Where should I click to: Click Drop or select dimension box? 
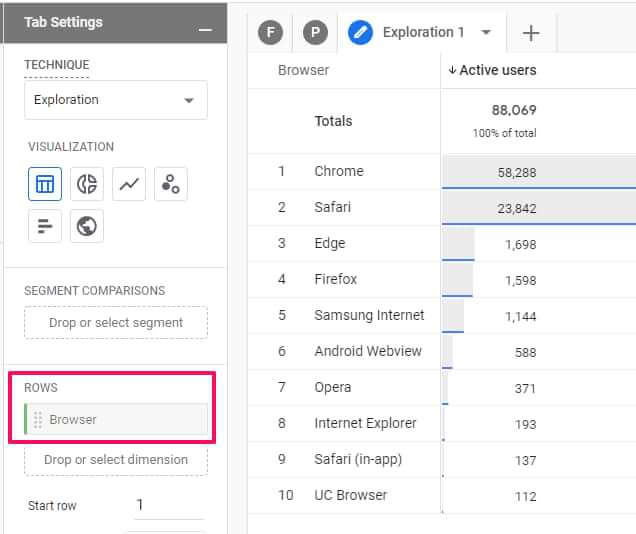click(116, 460)
